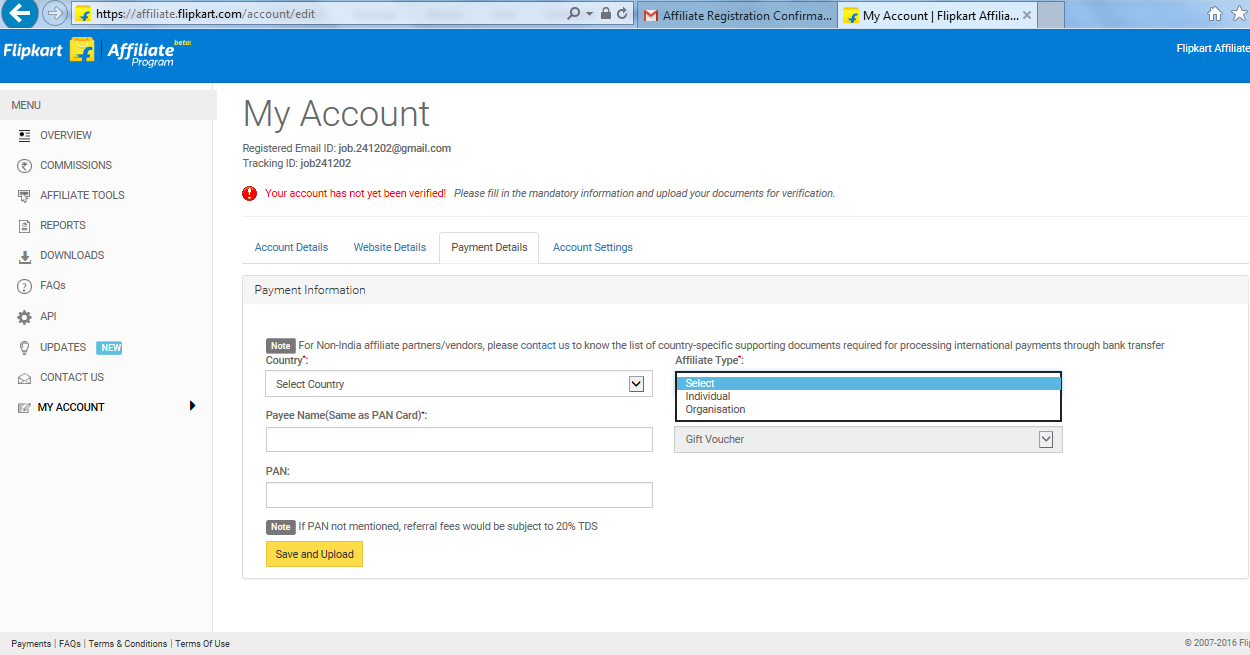Click the Flipkart Affiliate Program logo

[x=96, y=51]
